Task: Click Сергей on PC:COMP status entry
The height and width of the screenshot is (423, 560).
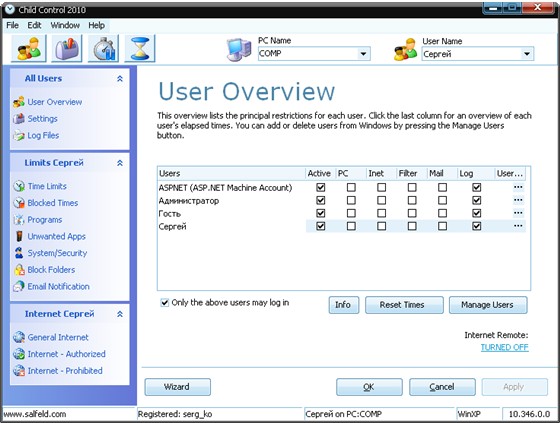Action: (x=343, y=414)
